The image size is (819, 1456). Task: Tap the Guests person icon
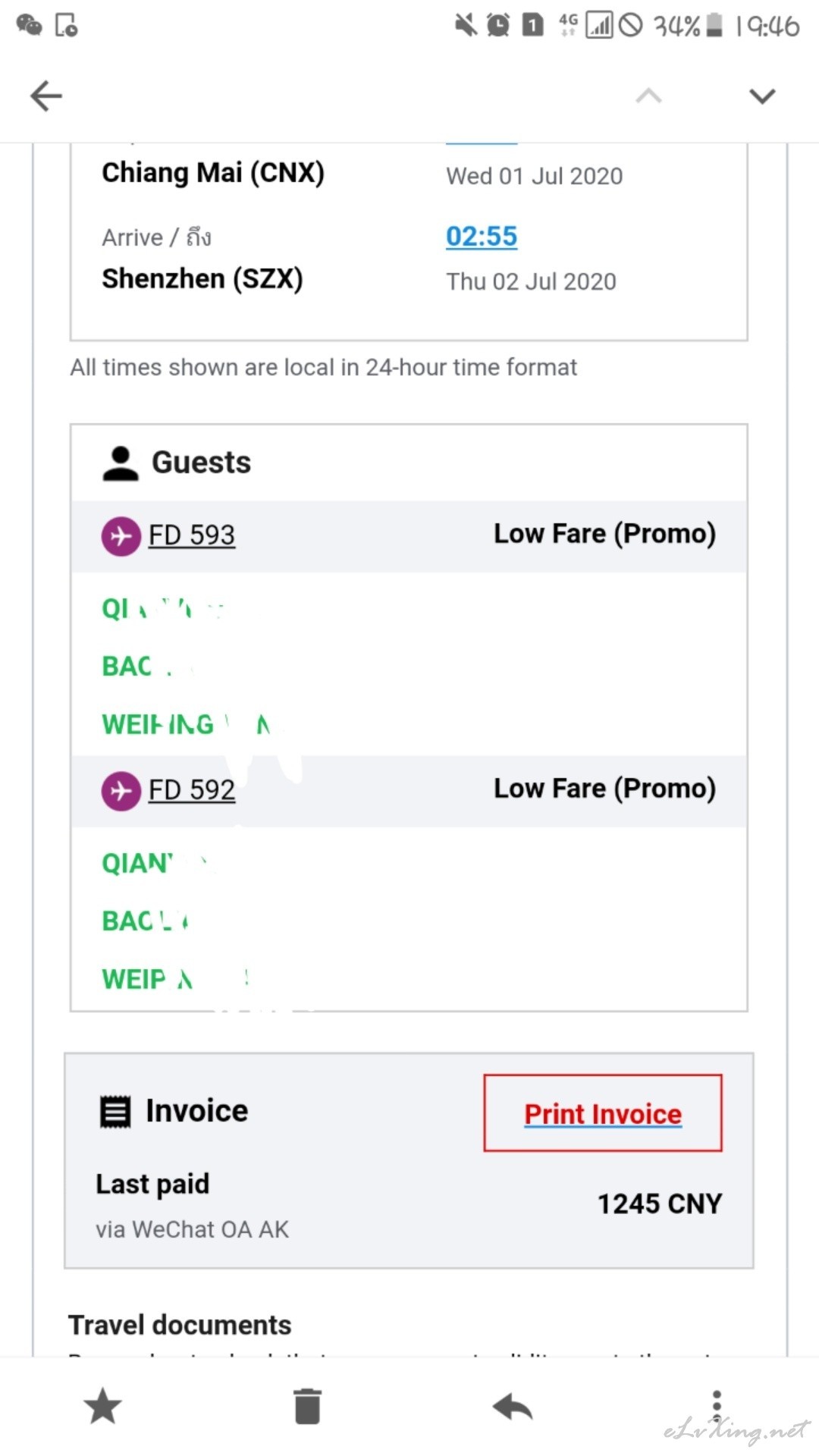click(120, 463)
